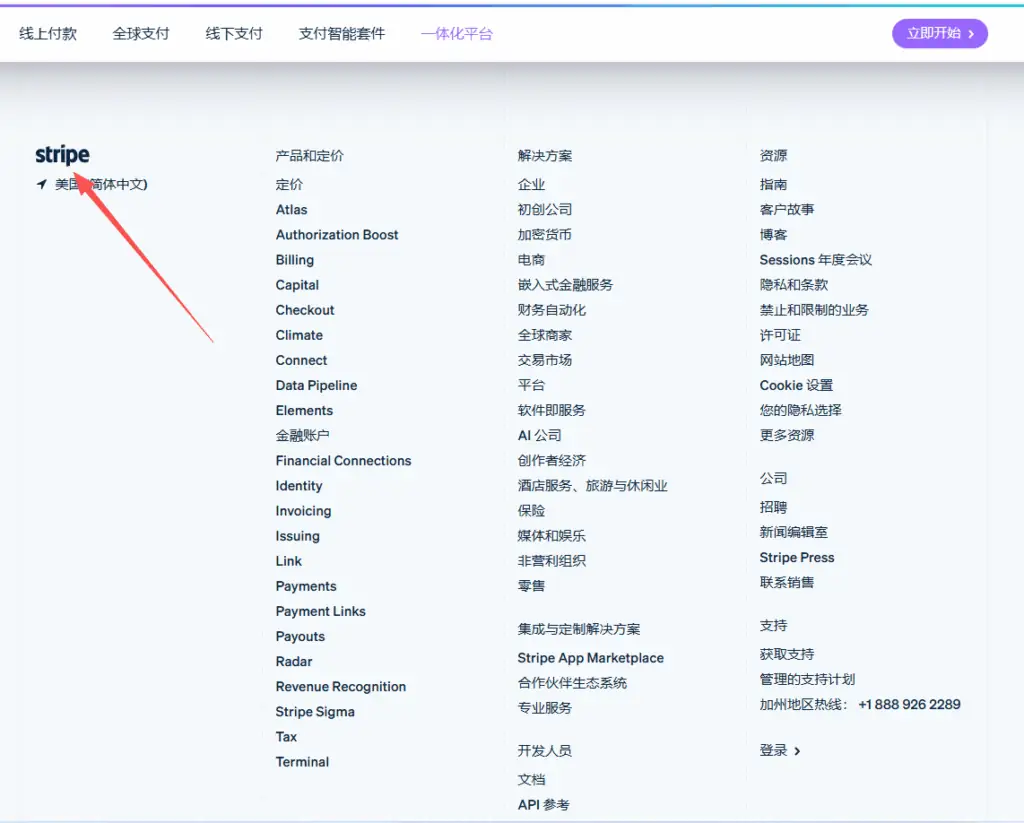Image resolution: width=1024 pixels, height=823 pixels.
Task: Select the 全球支付 navigation tab
Action: point(141,33)
